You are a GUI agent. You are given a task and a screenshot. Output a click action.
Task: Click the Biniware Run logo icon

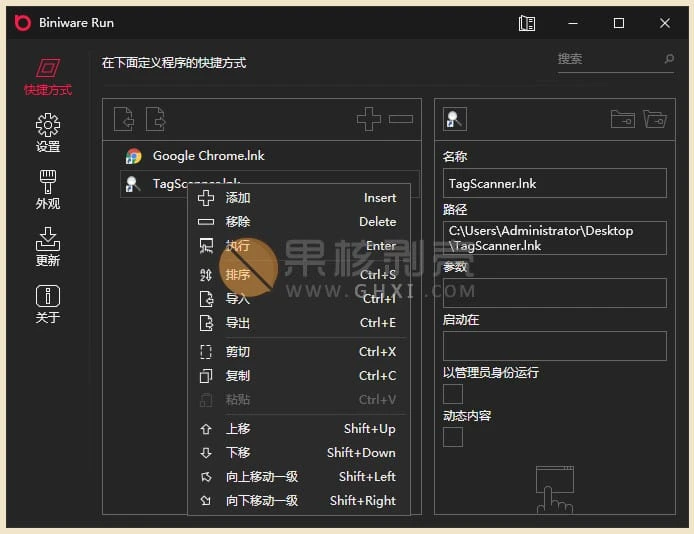pos(23,23)
